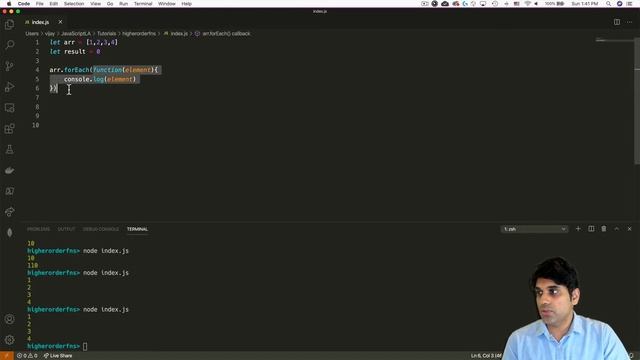640x360 pixels.
Task: Open the Testing flask view
Action: click(9, 150)
